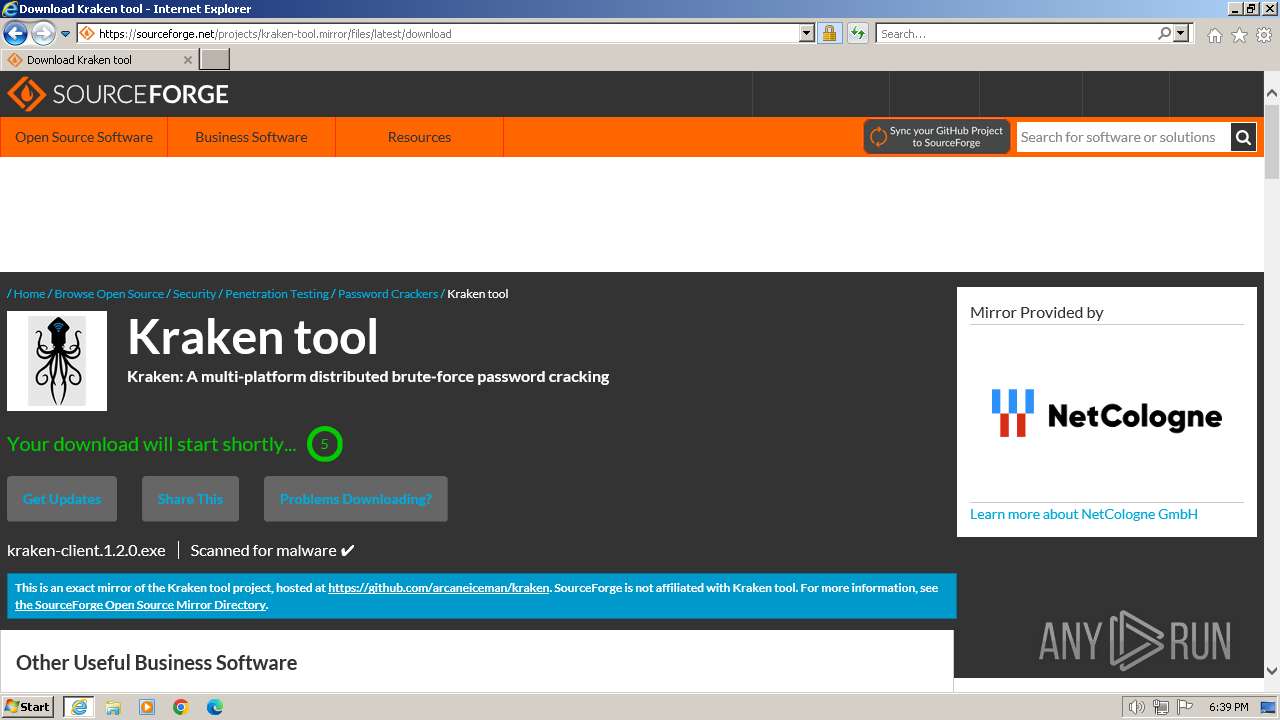The height and width of the screenshot is (720, 1280).
Task: Click the browser Forward arrow button
Action: [42, 34]
